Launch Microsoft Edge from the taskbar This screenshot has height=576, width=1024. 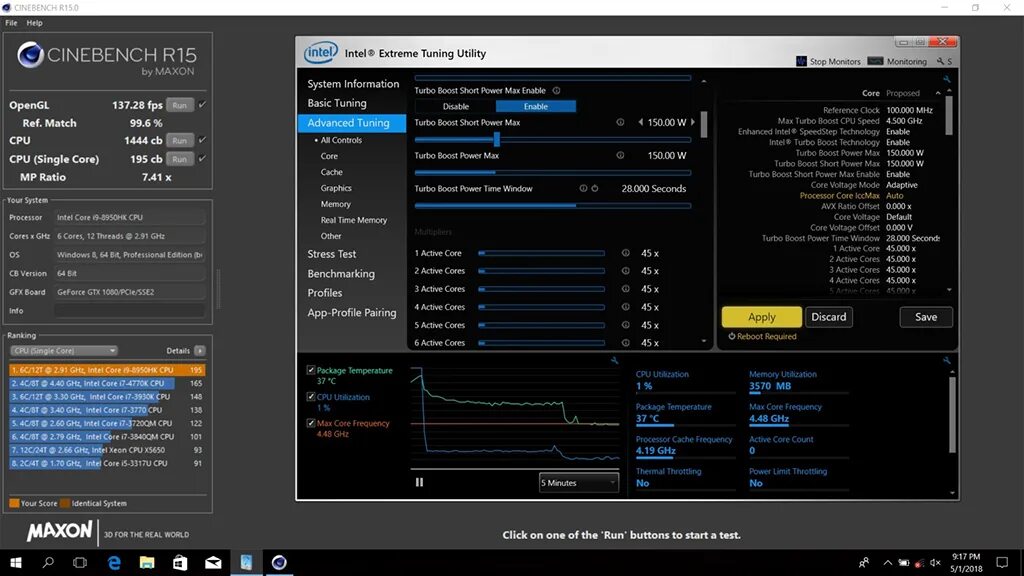114,562
